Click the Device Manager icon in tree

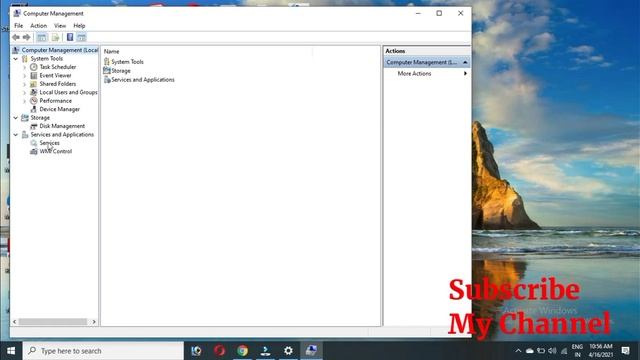[34, 109]
